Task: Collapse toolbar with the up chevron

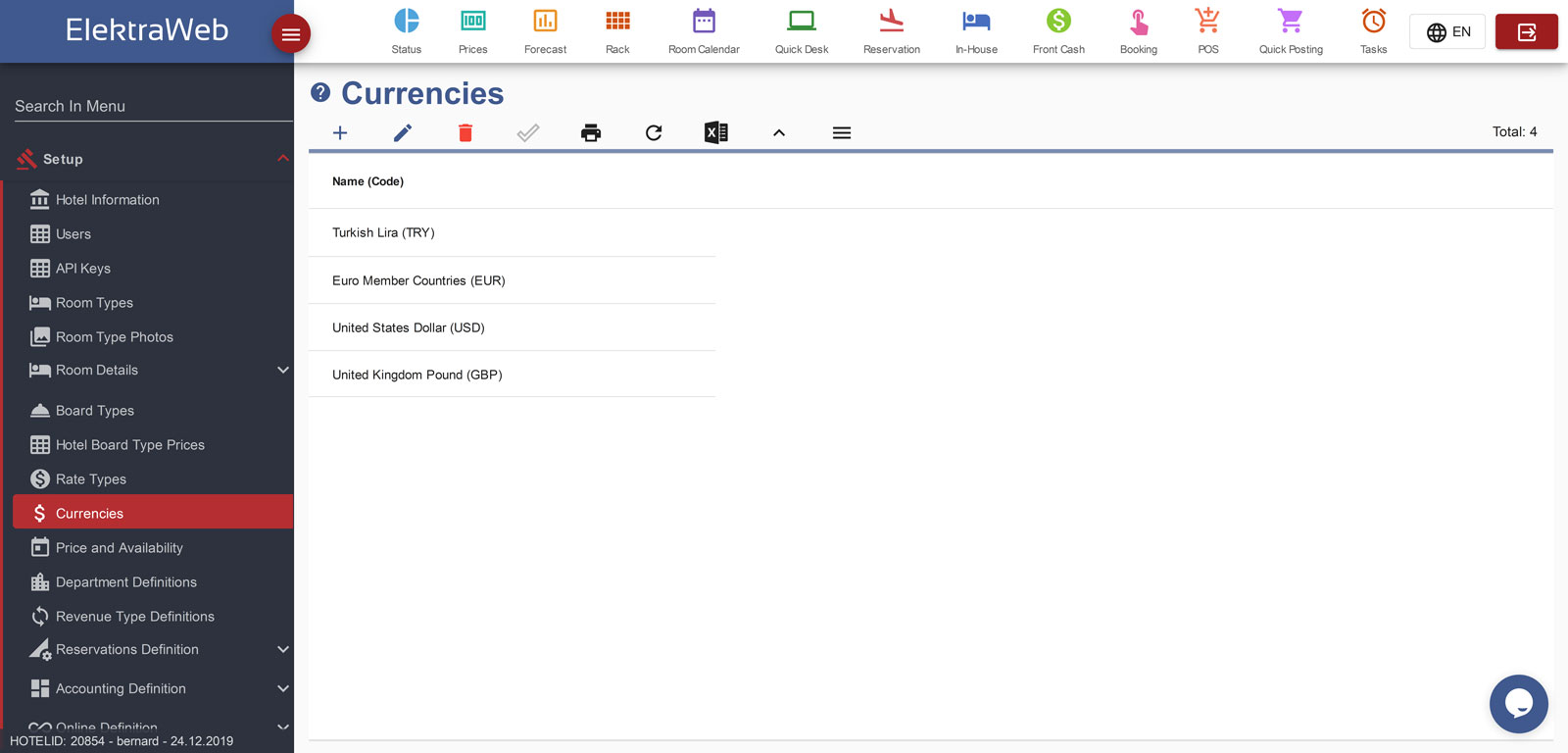Action: [x=779, y=132]
